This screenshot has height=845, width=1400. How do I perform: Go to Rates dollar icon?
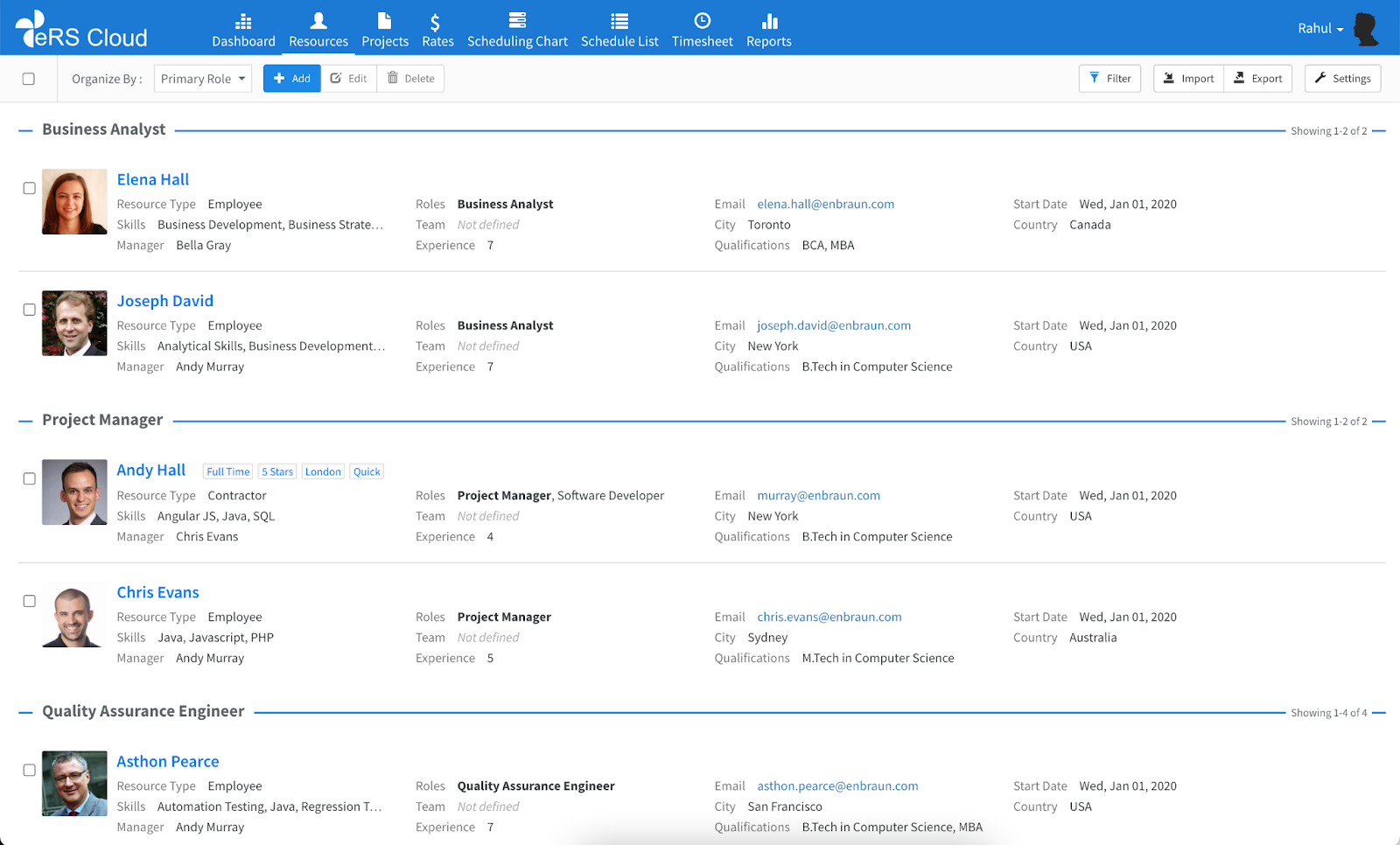point(436,23)
